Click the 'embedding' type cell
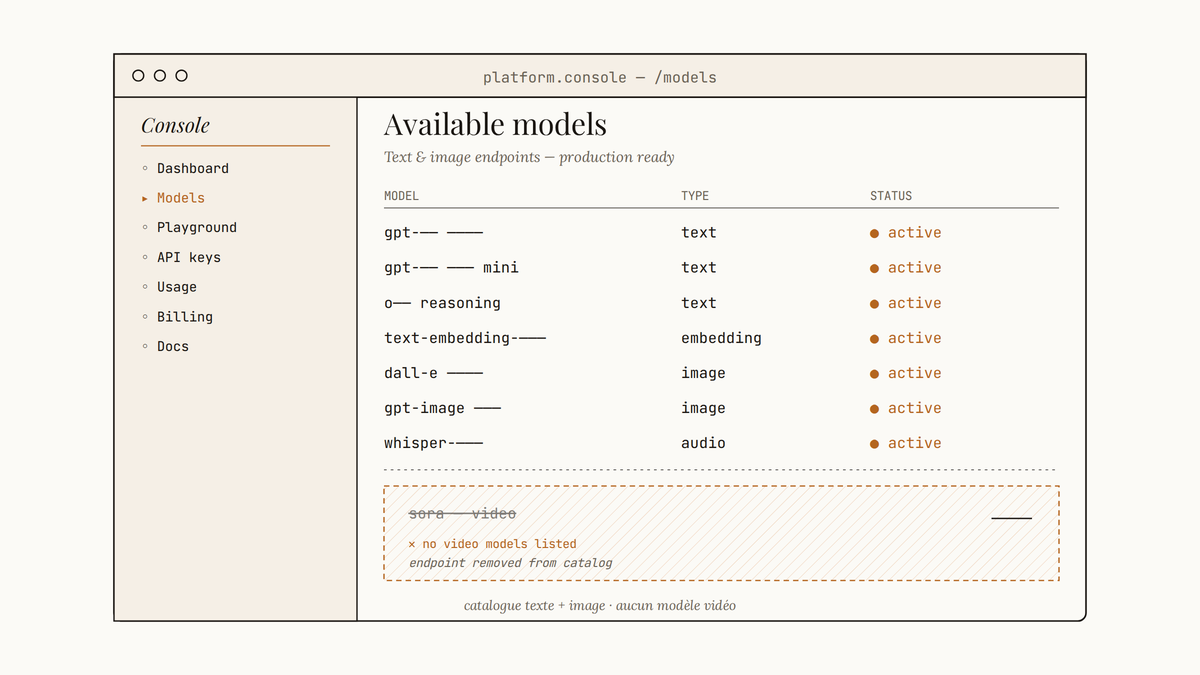This screenshot has width=1200, height=675. click(721, 338)
